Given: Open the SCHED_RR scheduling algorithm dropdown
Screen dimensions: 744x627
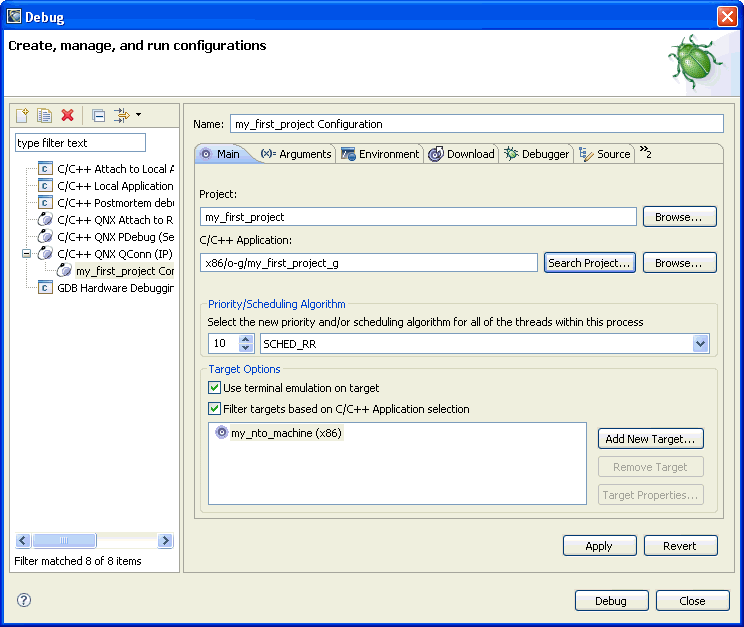Looking at the screenshot, I should click(700, 344).
